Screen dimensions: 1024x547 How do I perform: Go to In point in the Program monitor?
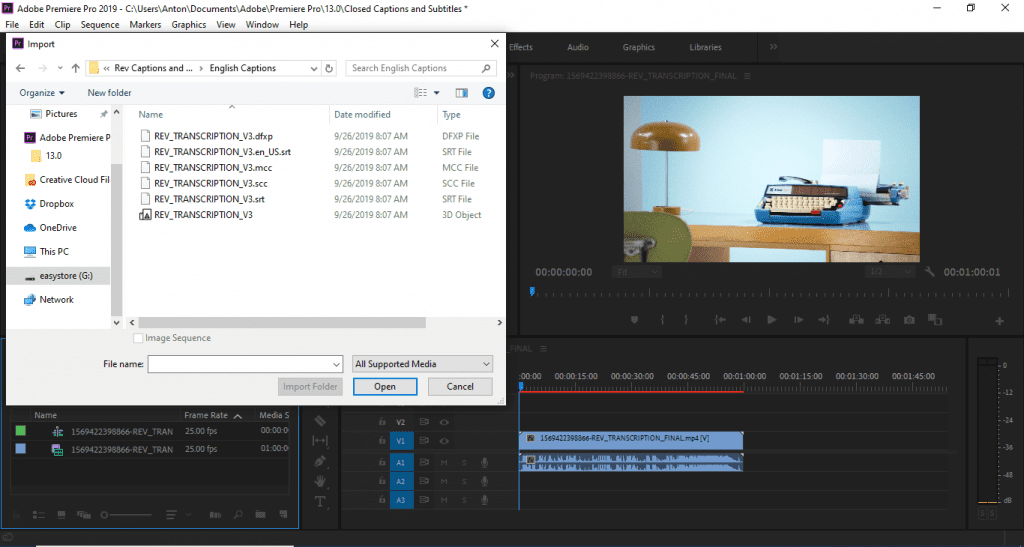coord(720,320)
